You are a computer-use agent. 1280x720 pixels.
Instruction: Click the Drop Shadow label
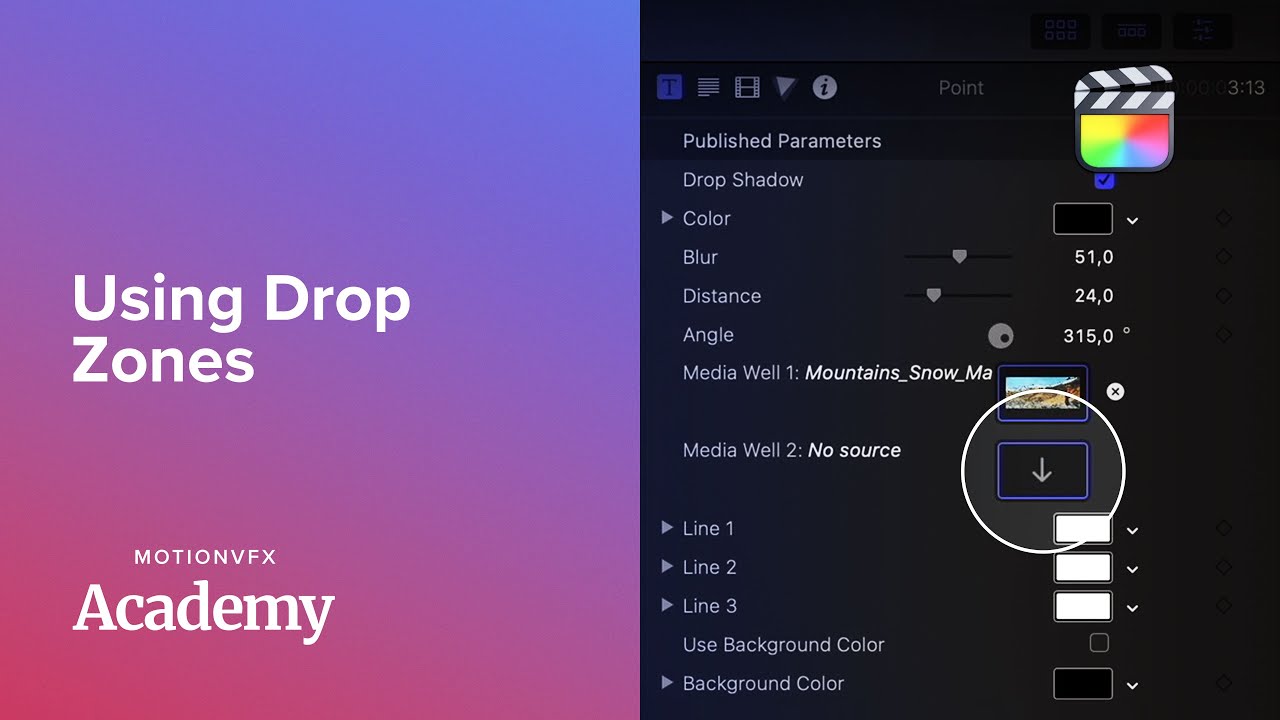tap(743, 180)
